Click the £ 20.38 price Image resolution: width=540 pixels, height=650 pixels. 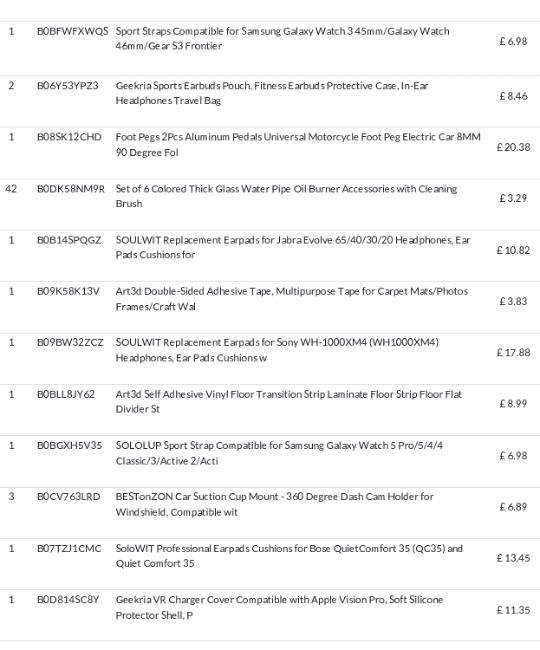(x=513, y=147)
